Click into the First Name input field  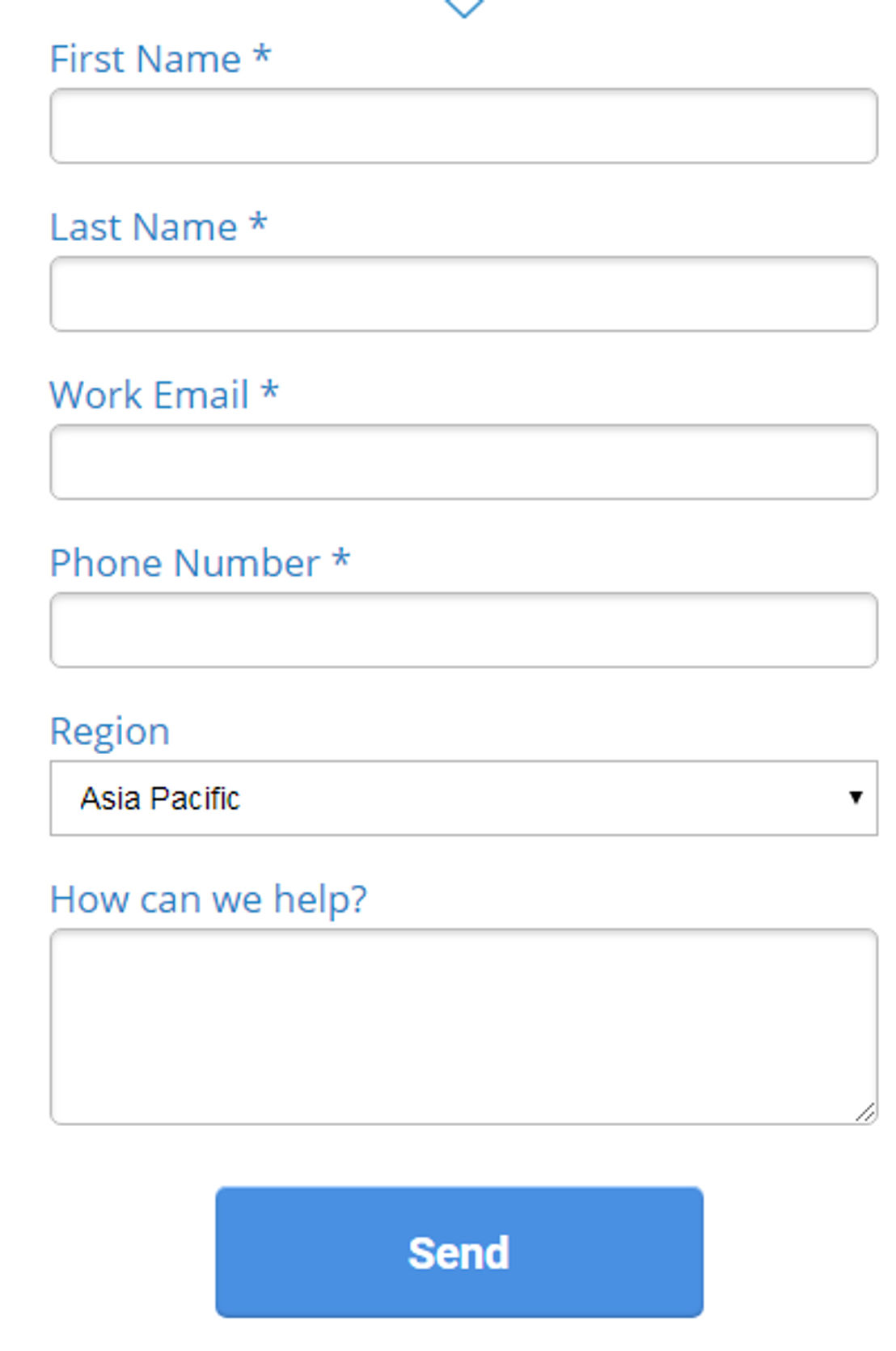(x=463, y=126)
